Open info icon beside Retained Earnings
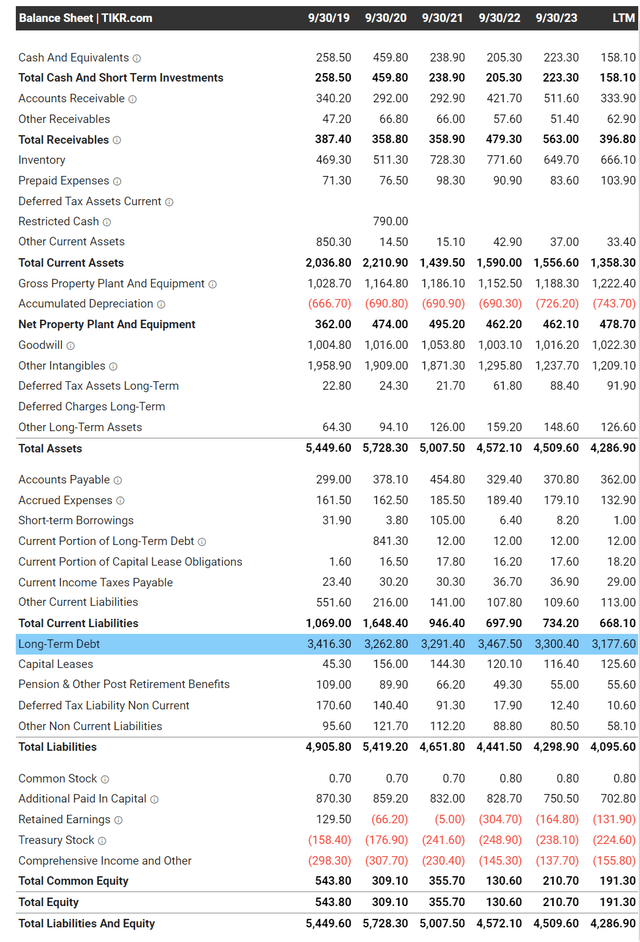The width and height of the screenshot is (640, 942). [x=118, y=820]
